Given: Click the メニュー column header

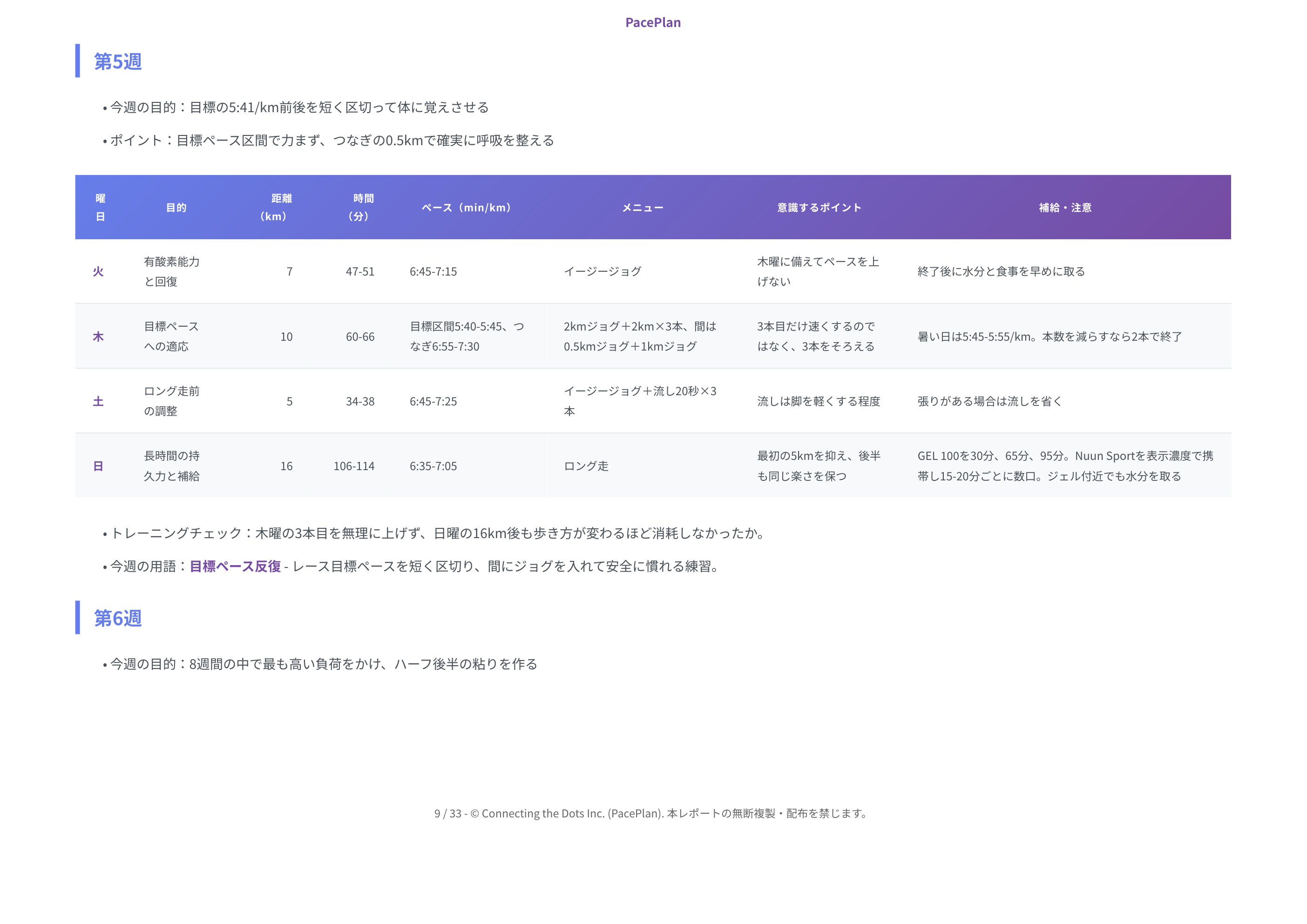Looking at the screenshot, I should click(x=643, y=208).
